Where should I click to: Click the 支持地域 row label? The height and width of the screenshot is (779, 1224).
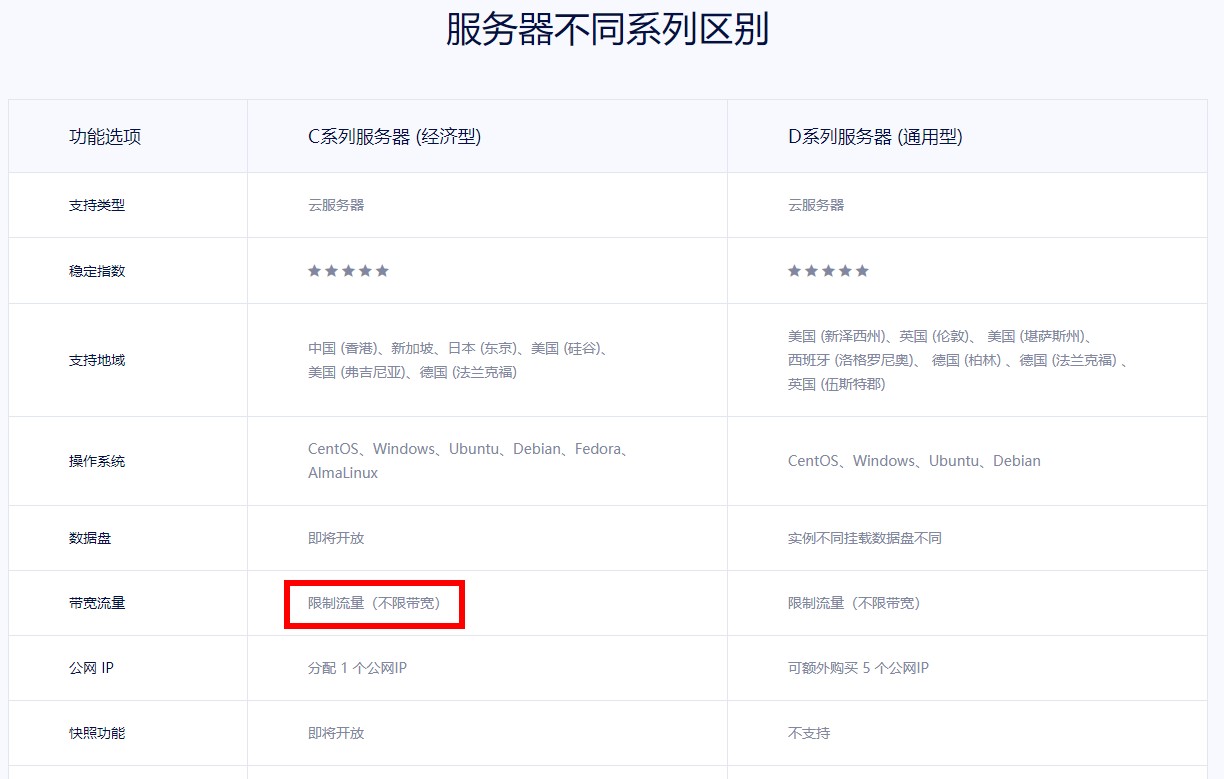[97, 360]
